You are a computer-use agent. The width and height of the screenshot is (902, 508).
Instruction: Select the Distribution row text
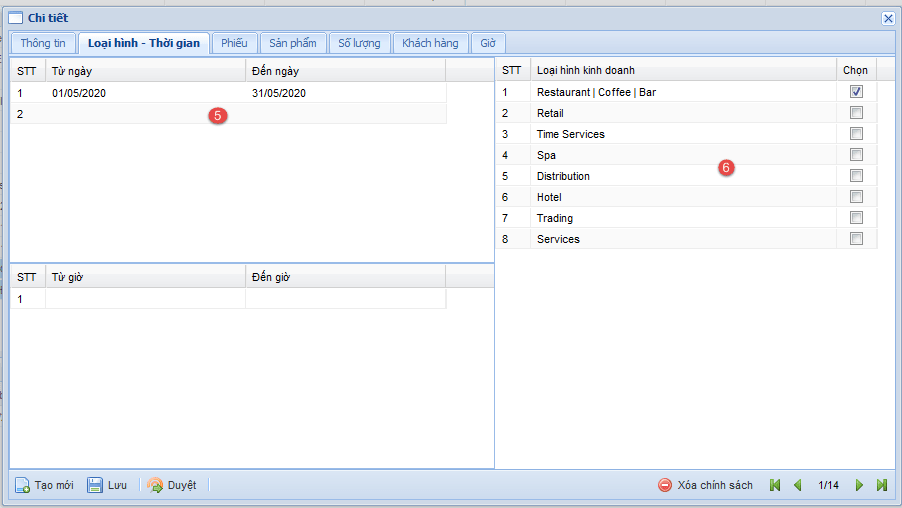click(563, 176)
